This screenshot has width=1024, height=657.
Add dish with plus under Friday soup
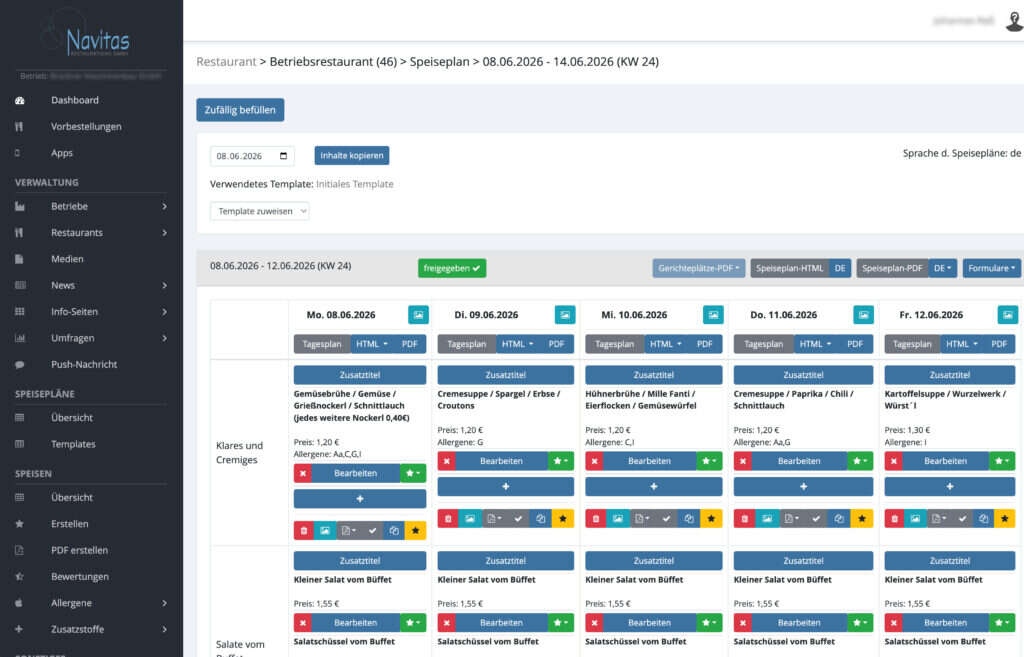(950, 487)
